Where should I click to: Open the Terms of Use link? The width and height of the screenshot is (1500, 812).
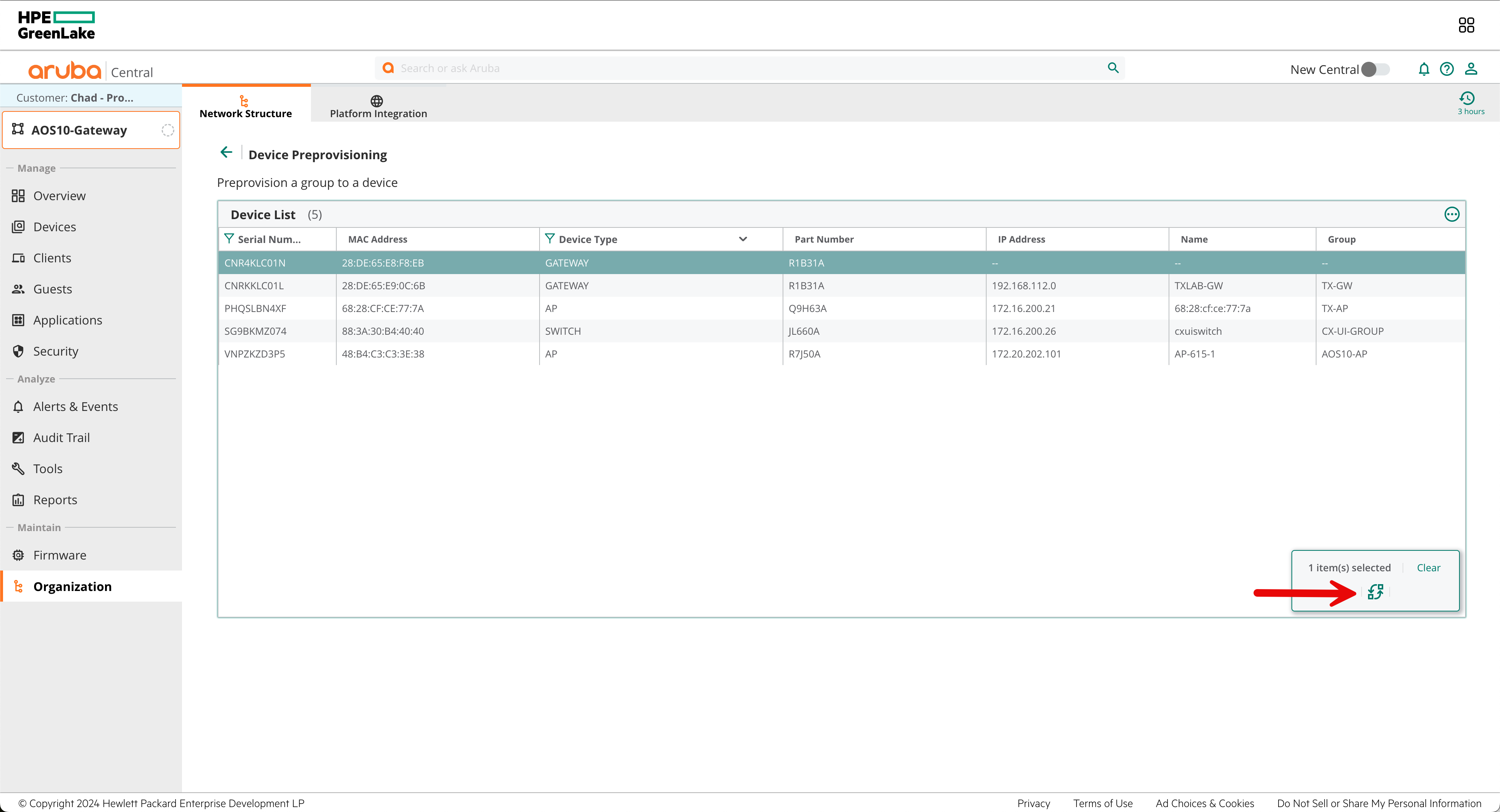(1102, 803)
